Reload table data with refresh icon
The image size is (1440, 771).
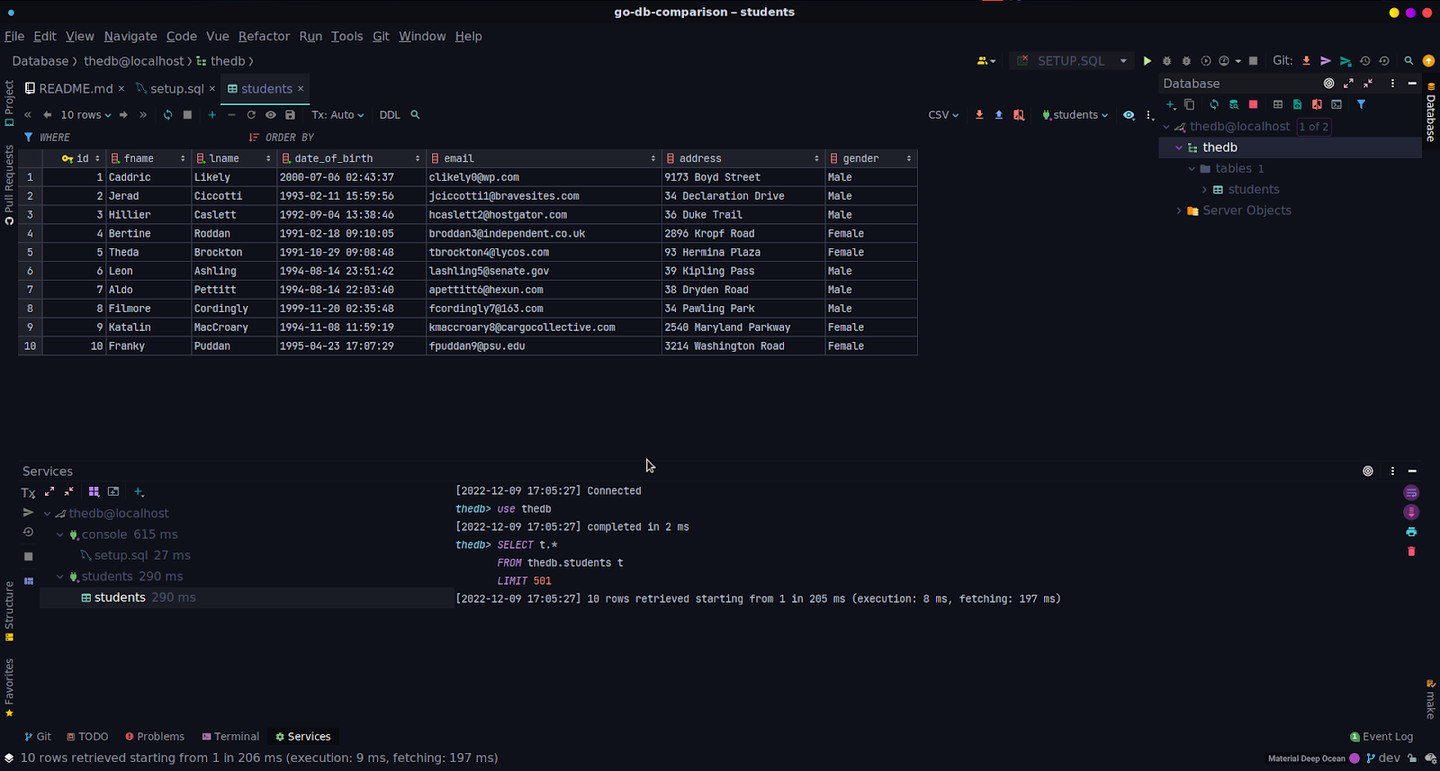coord(167,114)
